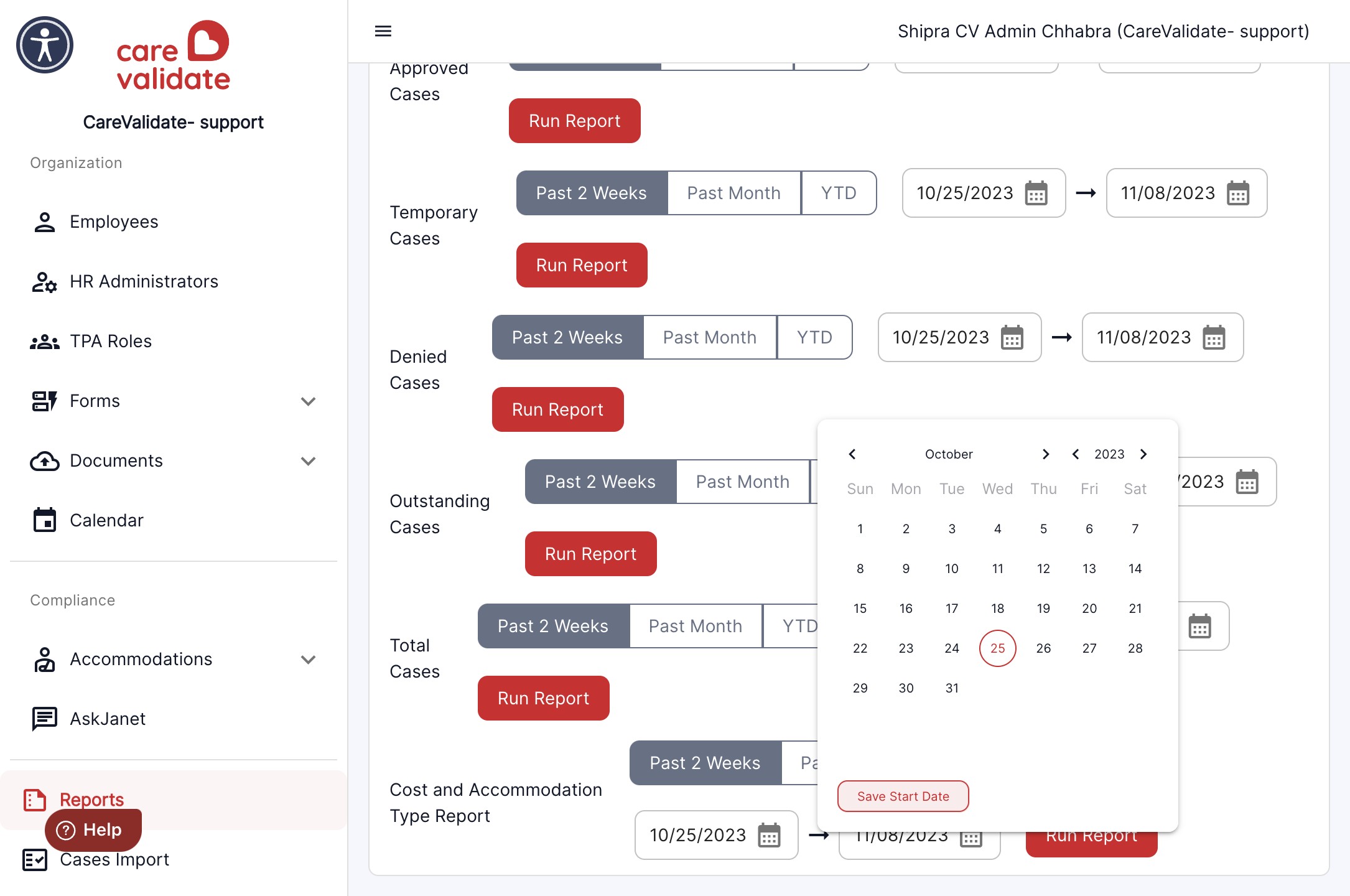Select YTD for Temporary Cases
The image size is (1350, 896).
point(839,194)
